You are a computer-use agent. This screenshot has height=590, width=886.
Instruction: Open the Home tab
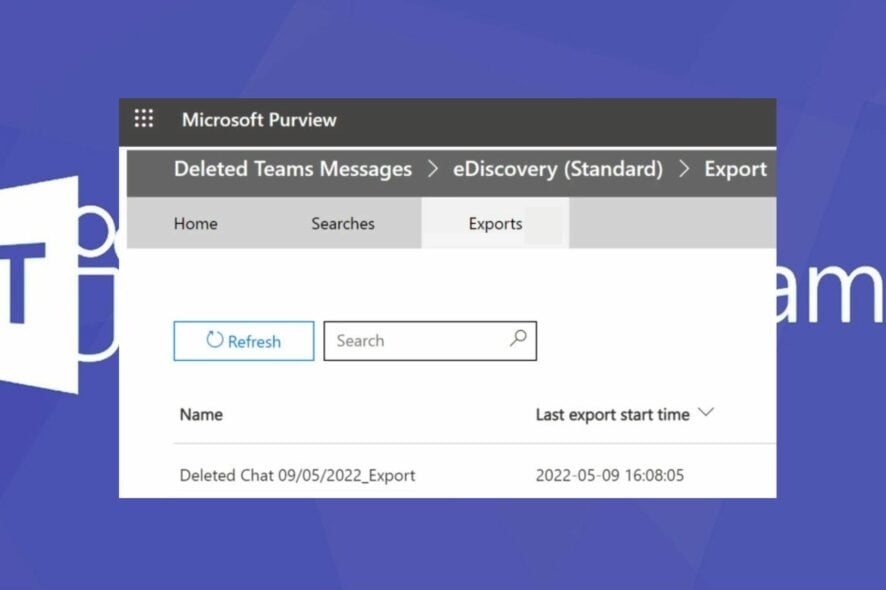pyautogui.click(x=195, y=224)
